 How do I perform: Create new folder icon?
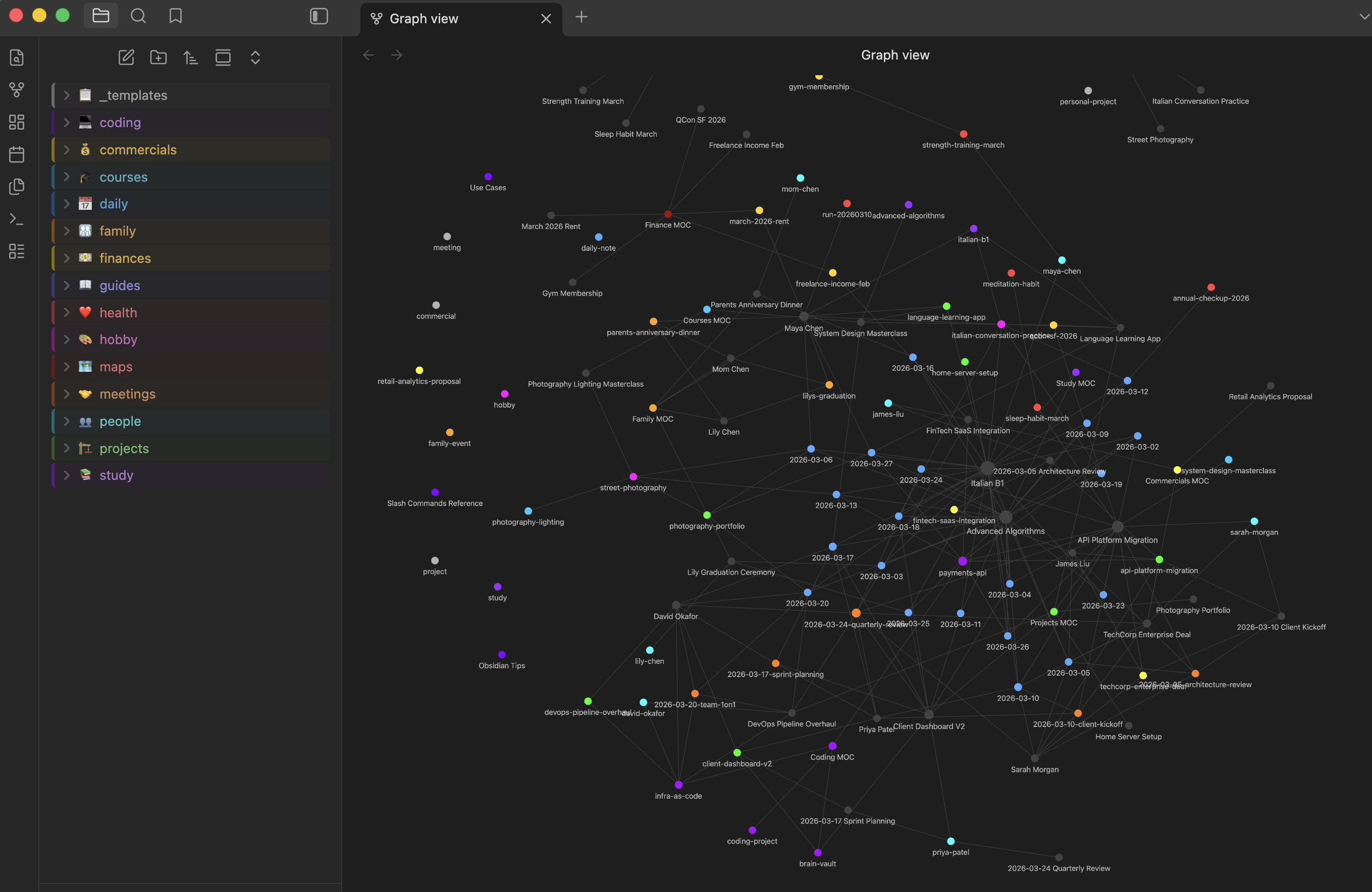159,58
